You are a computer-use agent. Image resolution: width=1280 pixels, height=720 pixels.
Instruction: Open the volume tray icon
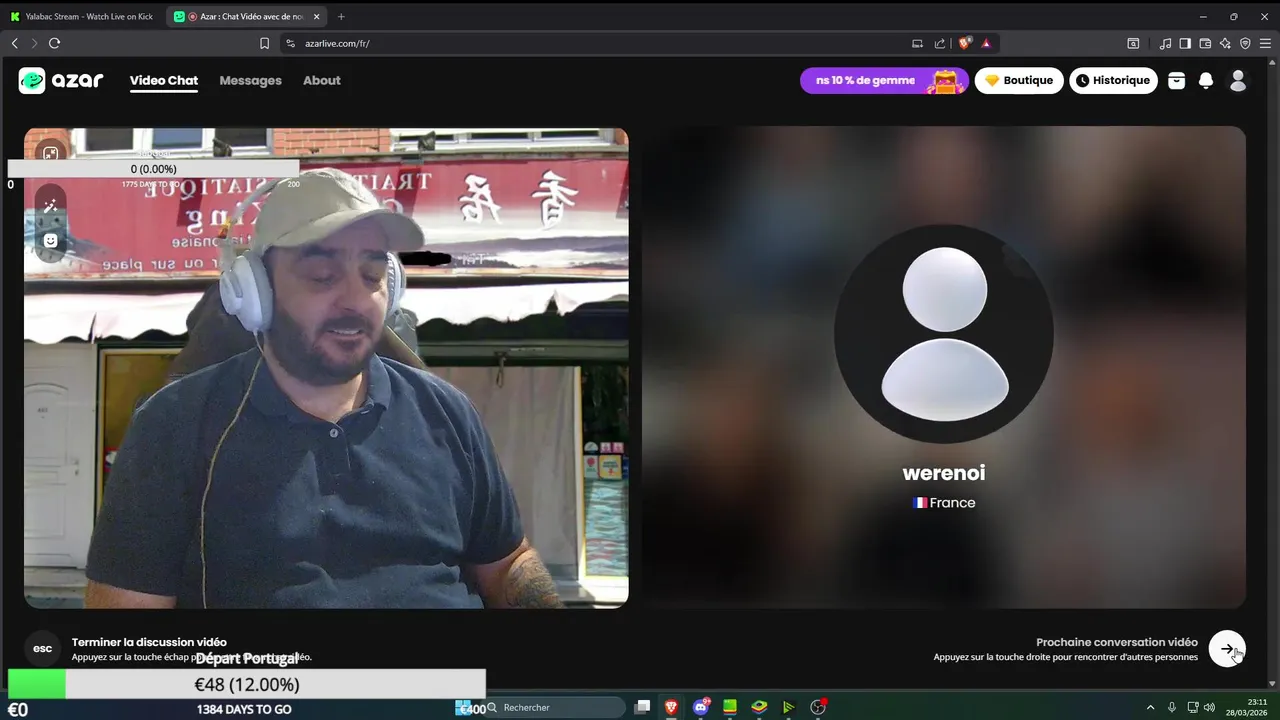point(1209,708)
